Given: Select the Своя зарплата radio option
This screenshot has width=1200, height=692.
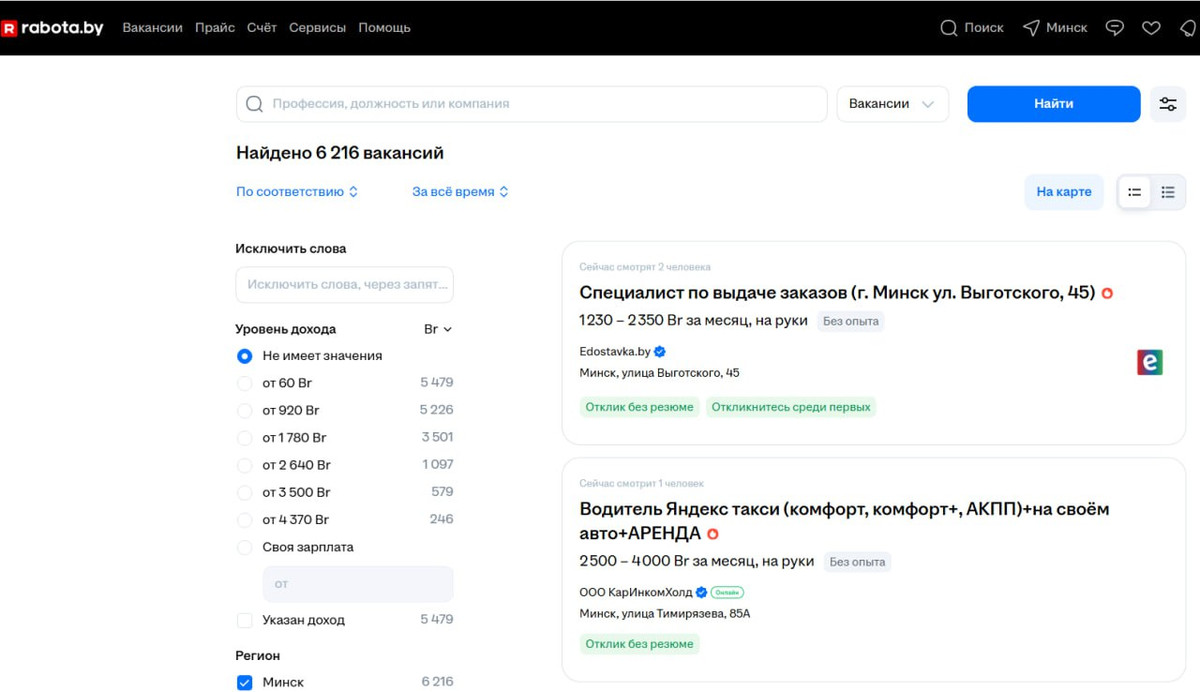Looking at the screenshot, I should pyautogui.click(x=245, y=547).
